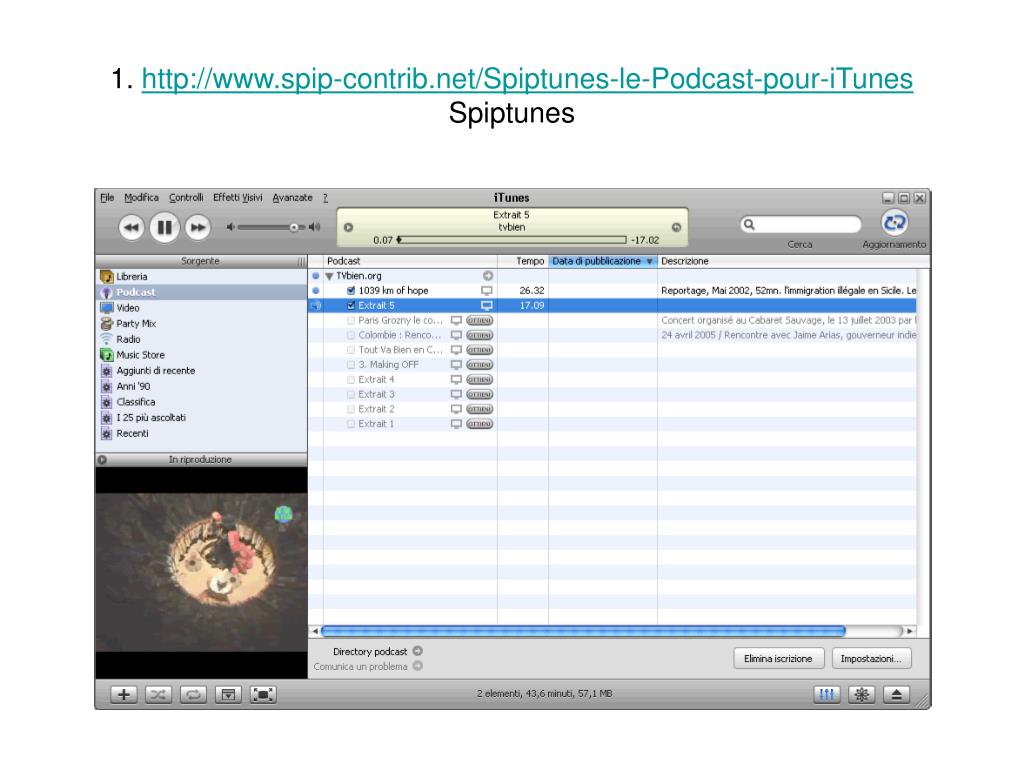Open the File menu
Image resolution: width=1024 pixels, height=768 pixels.
tap(107, 197)
